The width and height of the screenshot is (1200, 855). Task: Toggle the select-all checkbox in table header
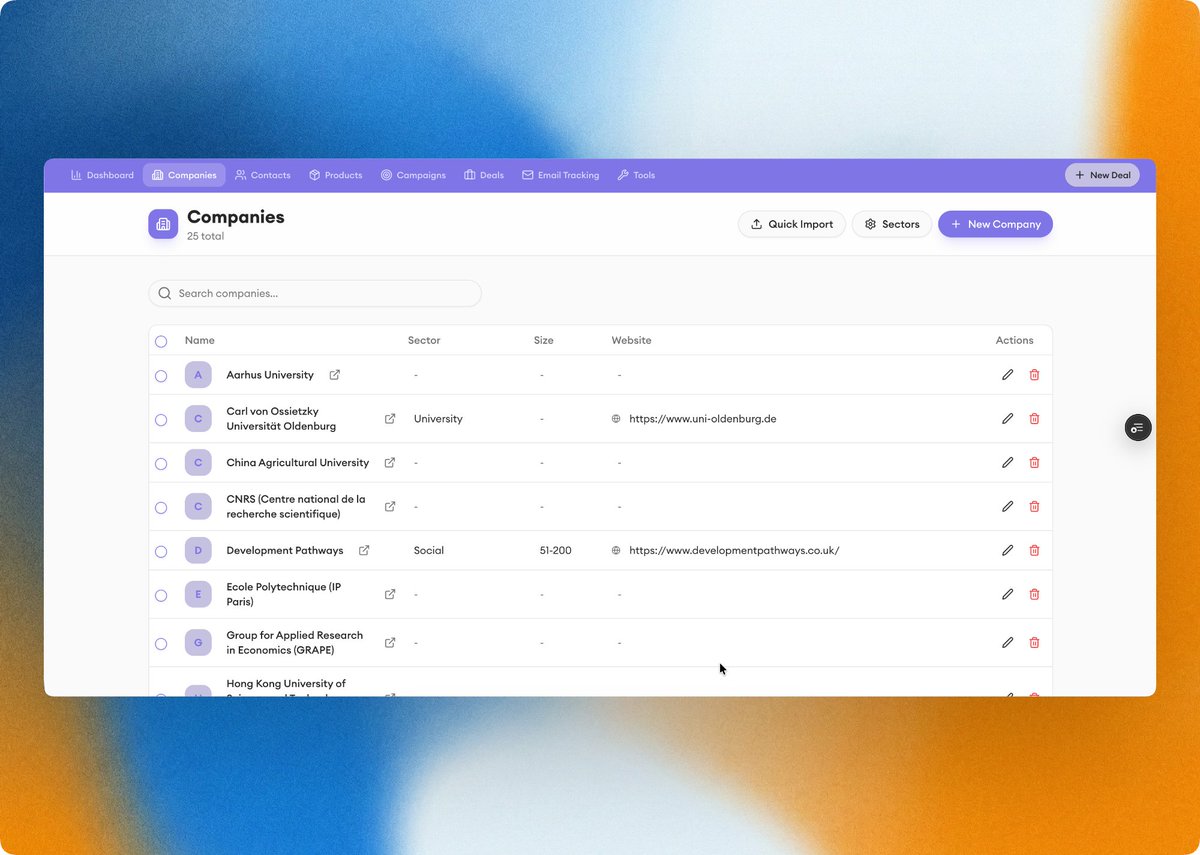(161, 341)
